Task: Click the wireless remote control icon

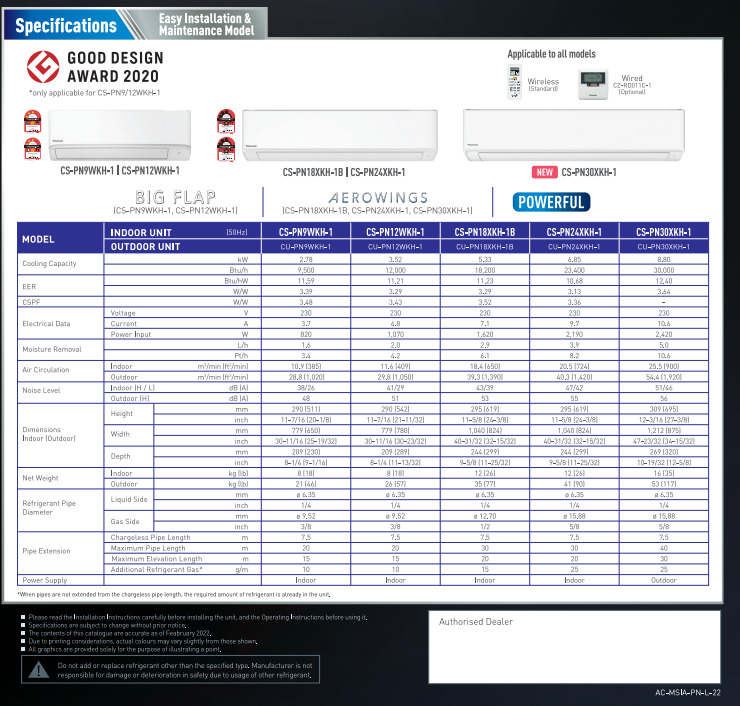Action: (x=516, y=81)
